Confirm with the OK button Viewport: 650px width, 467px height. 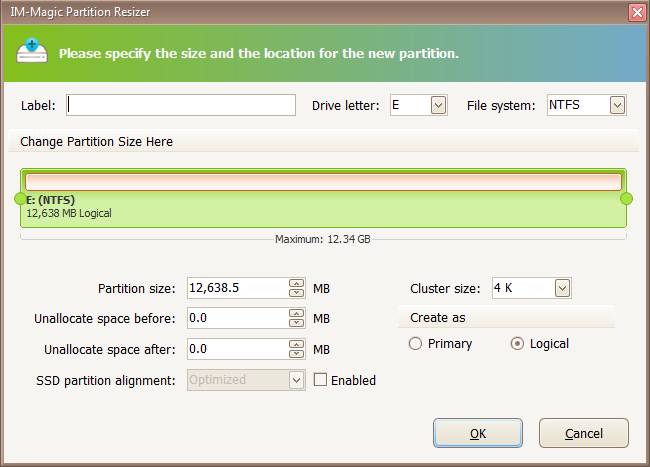tap(478, 433)
